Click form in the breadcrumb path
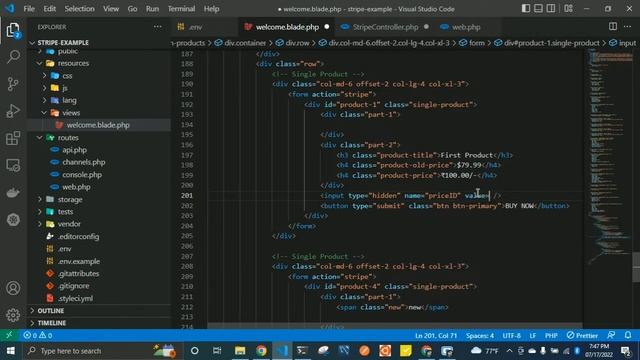Image resolution: width=640 pixels, height=360 pixels. [x=476, y=43]
